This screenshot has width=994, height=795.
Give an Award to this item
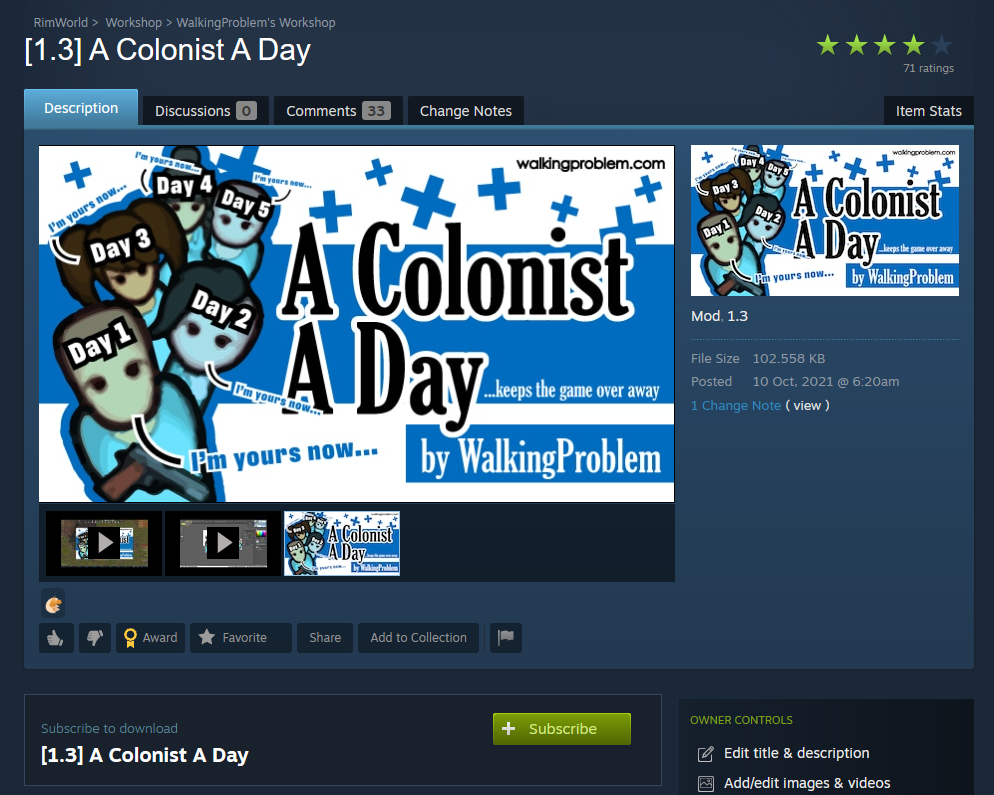pos(150,638)
